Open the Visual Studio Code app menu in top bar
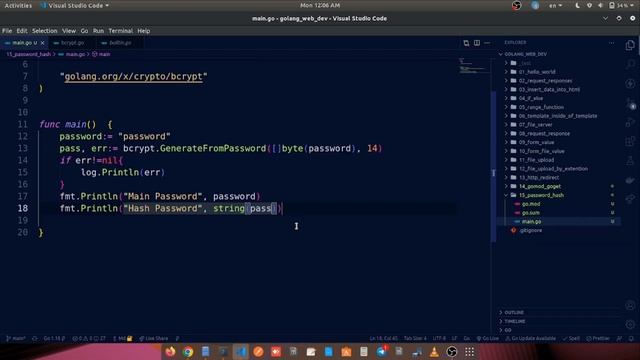The width and height of the screenshot is (640, 360). coord(75,5)
